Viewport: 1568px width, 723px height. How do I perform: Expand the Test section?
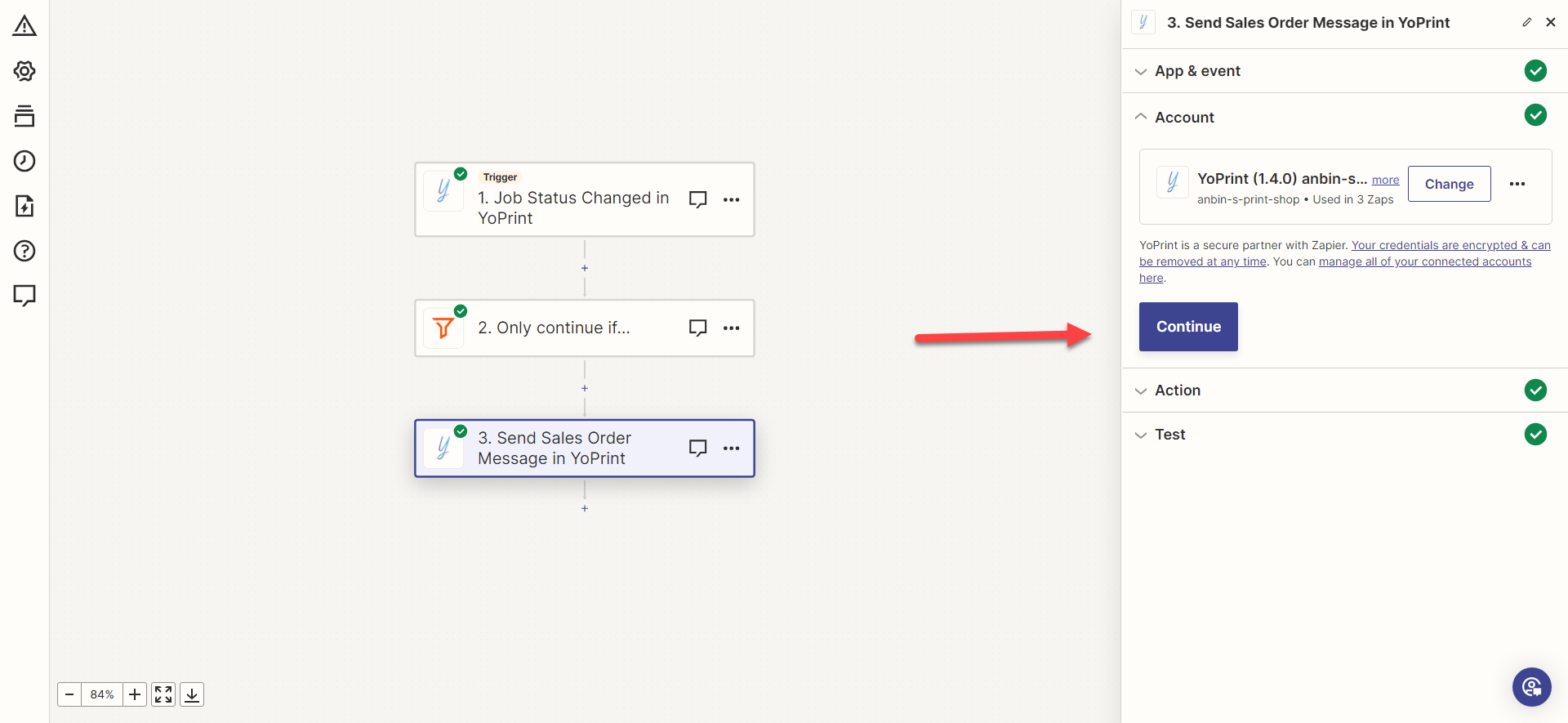tap(1344, 435)
